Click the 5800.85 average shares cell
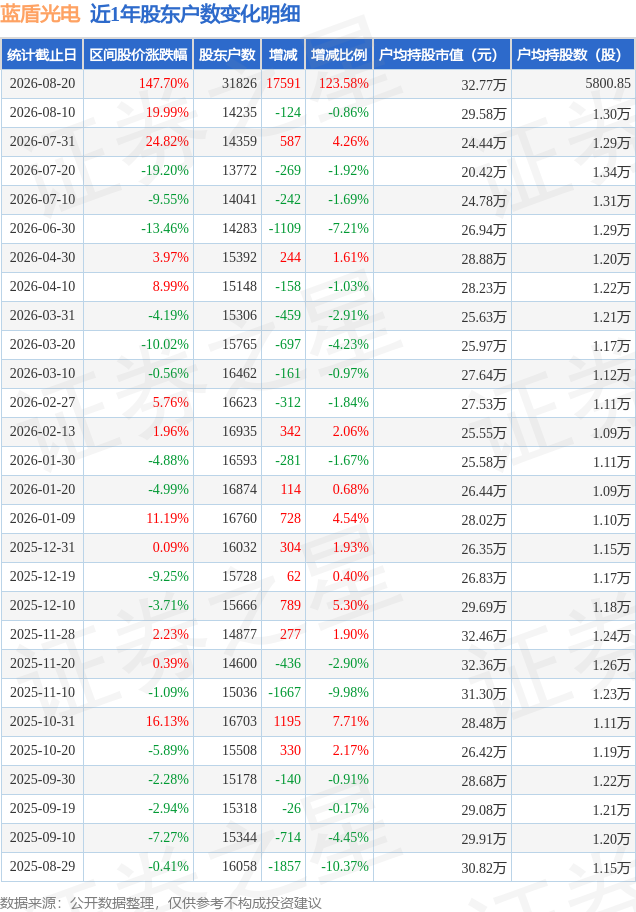Screen dimensions: 636x912 [607, 83]
